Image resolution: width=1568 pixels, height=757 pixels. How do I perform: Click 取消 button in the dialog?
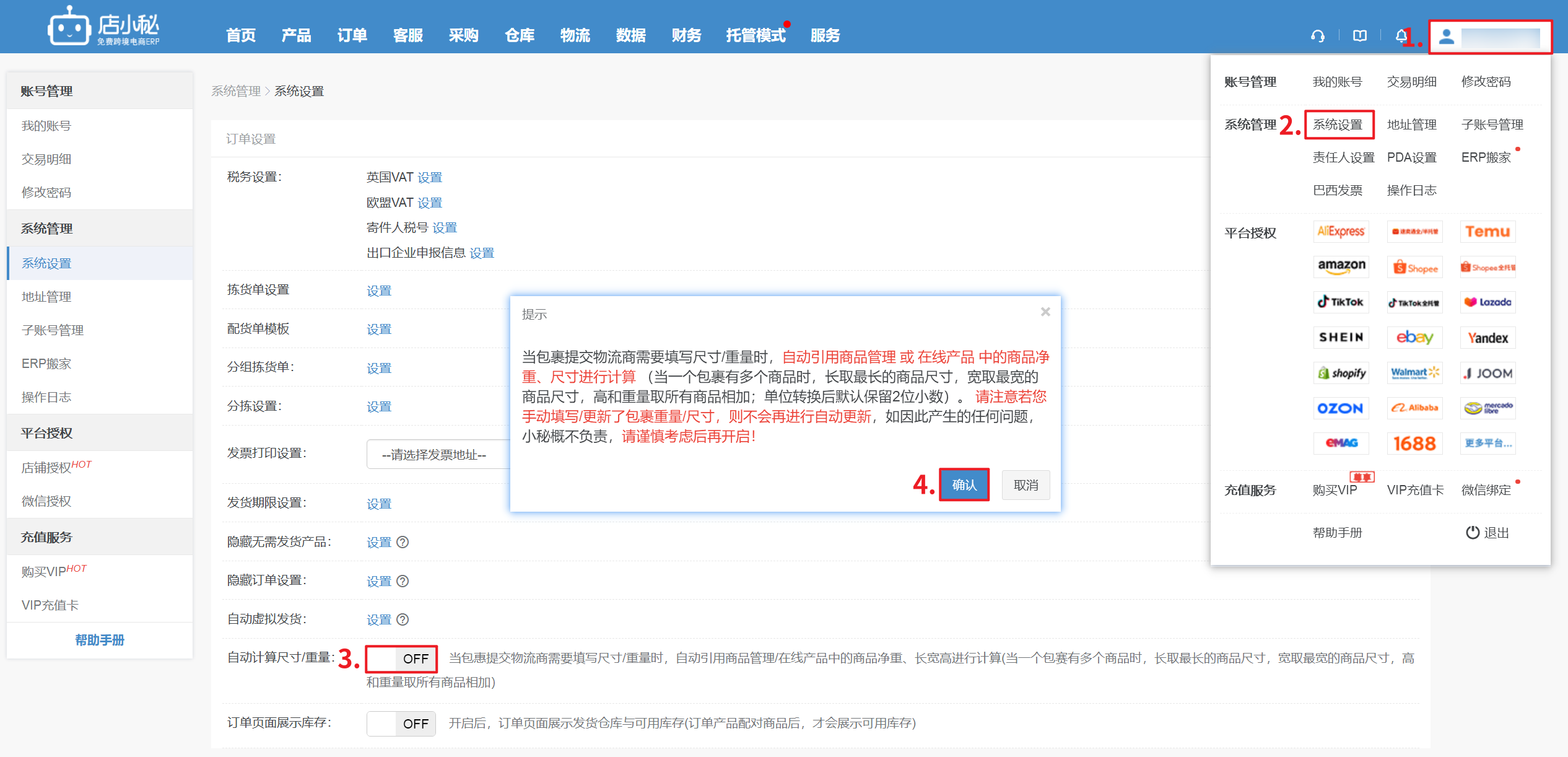tap(1026, 485)
